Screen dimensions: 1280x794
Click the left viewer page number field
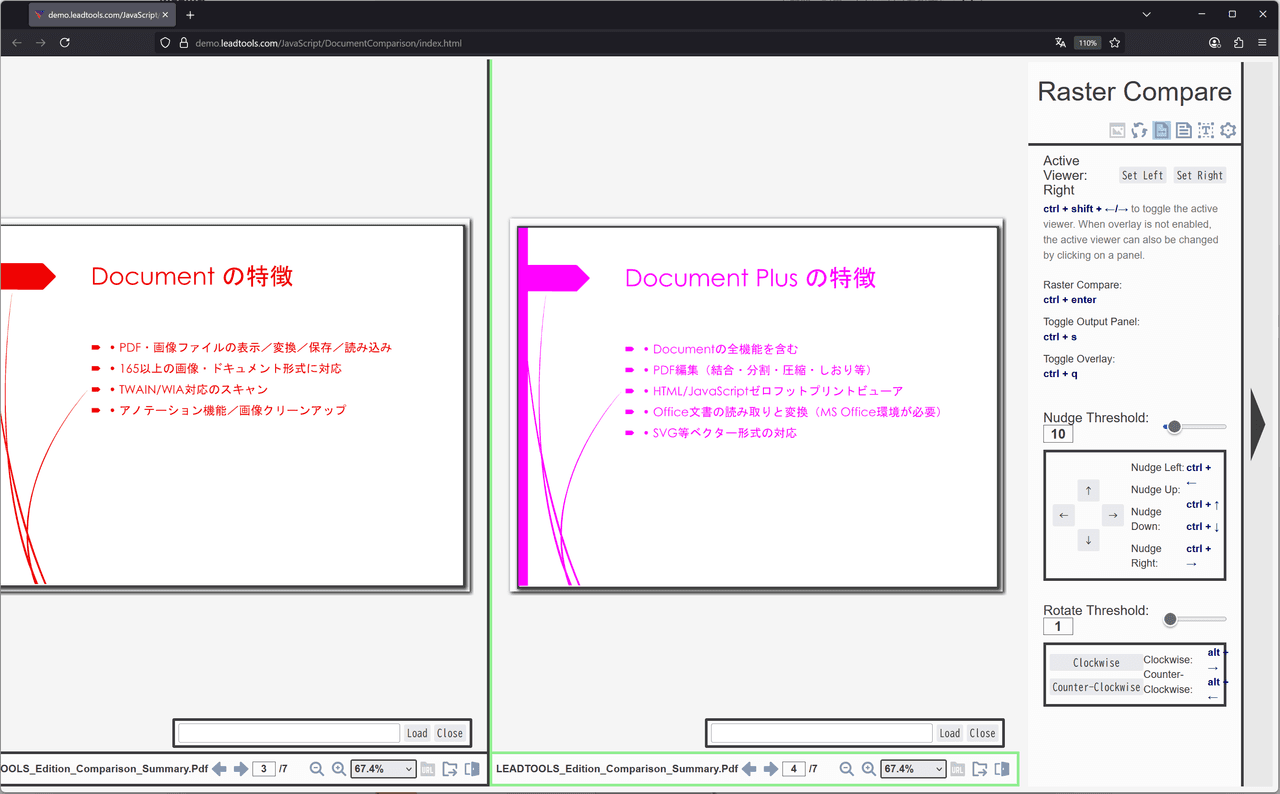point(264,769)
